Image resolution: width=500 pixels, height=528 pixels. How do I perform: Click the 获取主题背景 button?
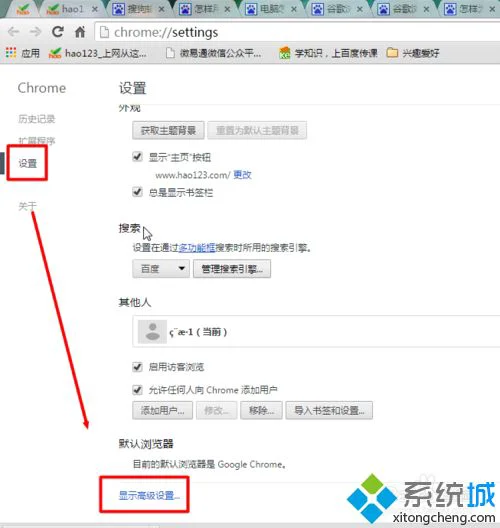pyautogui.click(x=168, y=130)
